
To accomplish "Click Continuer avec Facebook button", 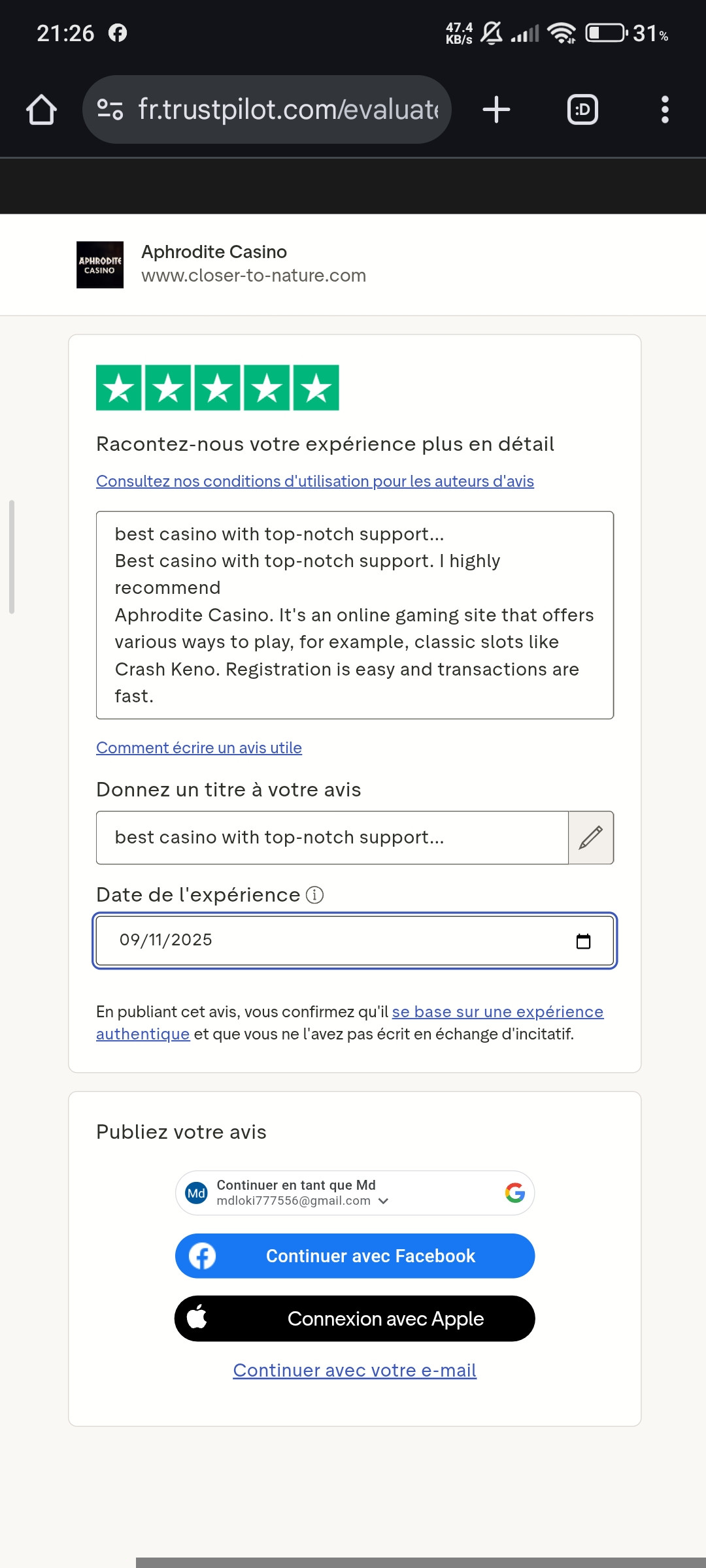I will [x=355, y=1256].
